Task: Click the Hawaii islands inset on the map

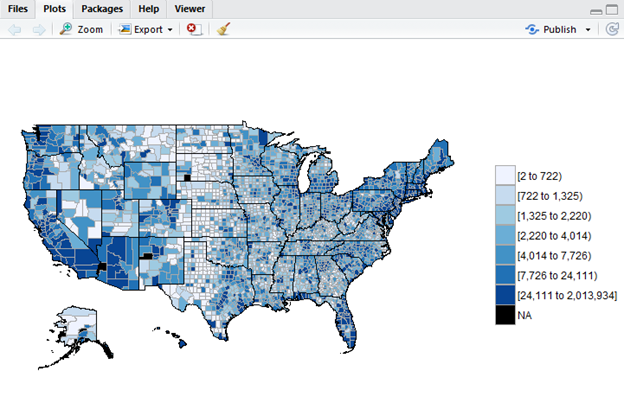Action: coord(170,337)
